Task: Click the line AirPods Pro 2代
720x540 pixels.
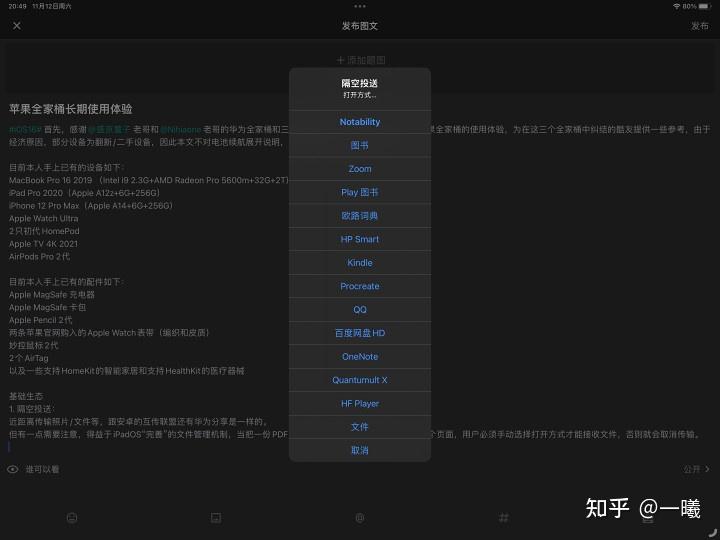Action: pyautogui.click(x=39, y=257)
